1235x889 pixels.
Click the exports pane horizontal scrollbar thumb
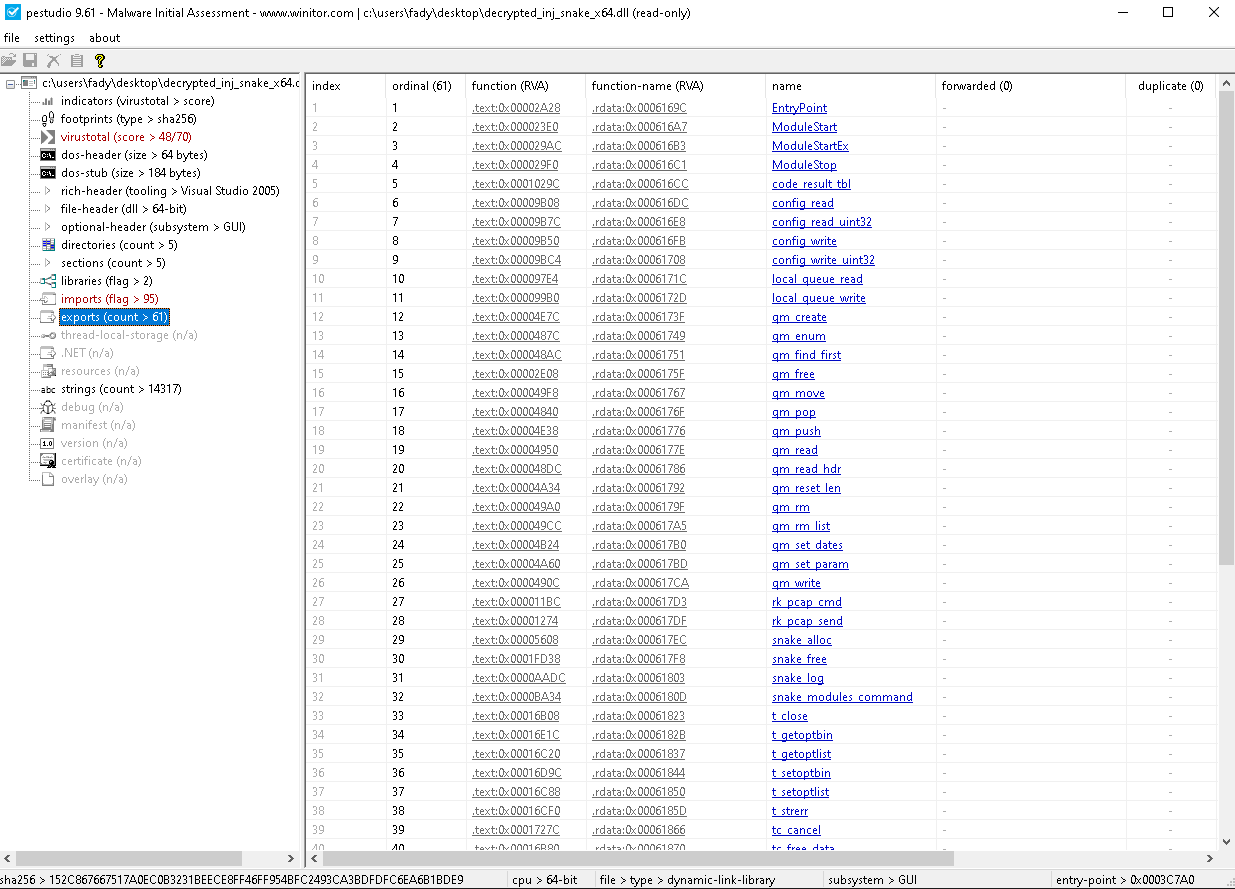638,858
